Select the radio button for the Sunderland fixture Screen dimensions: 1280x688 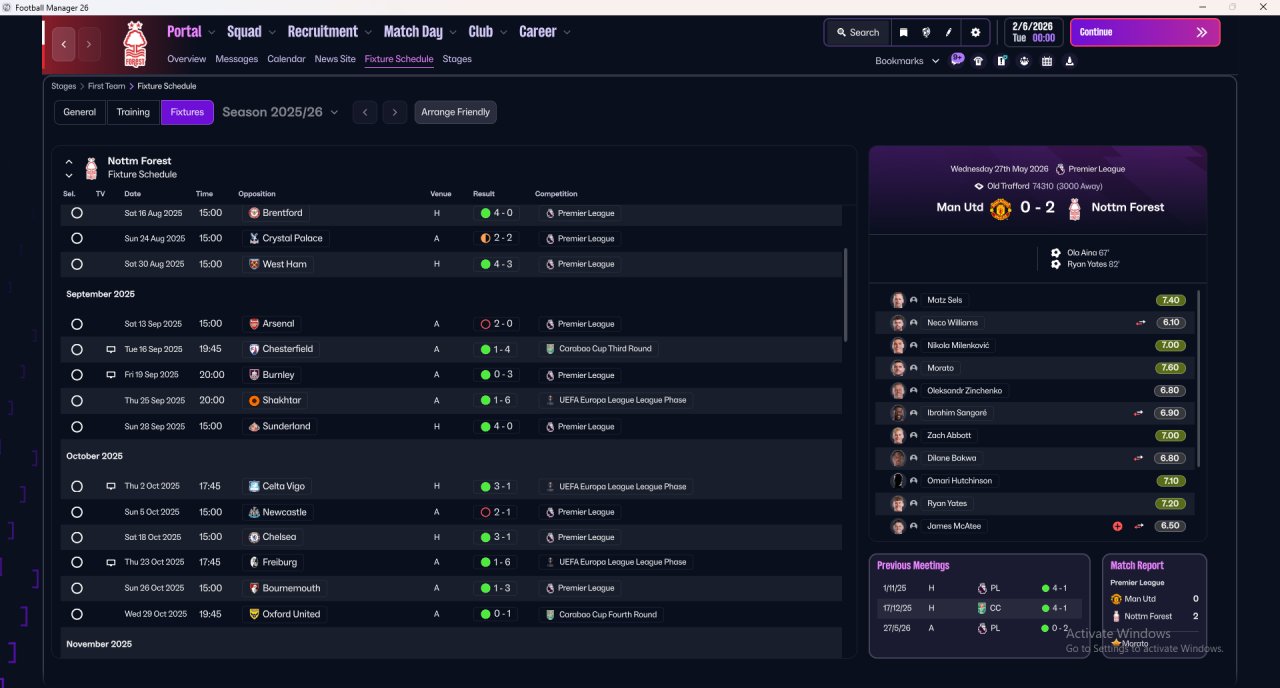pyautogui.click(x=77, y=426)
